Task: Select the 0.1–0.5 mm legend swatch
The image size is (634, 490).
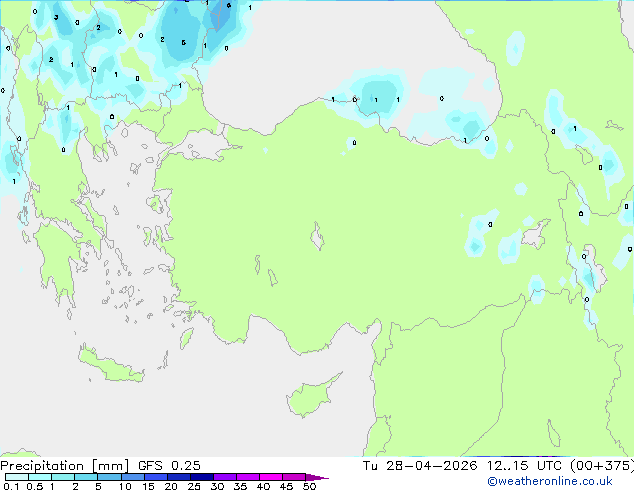Action: tap(17, 477)
